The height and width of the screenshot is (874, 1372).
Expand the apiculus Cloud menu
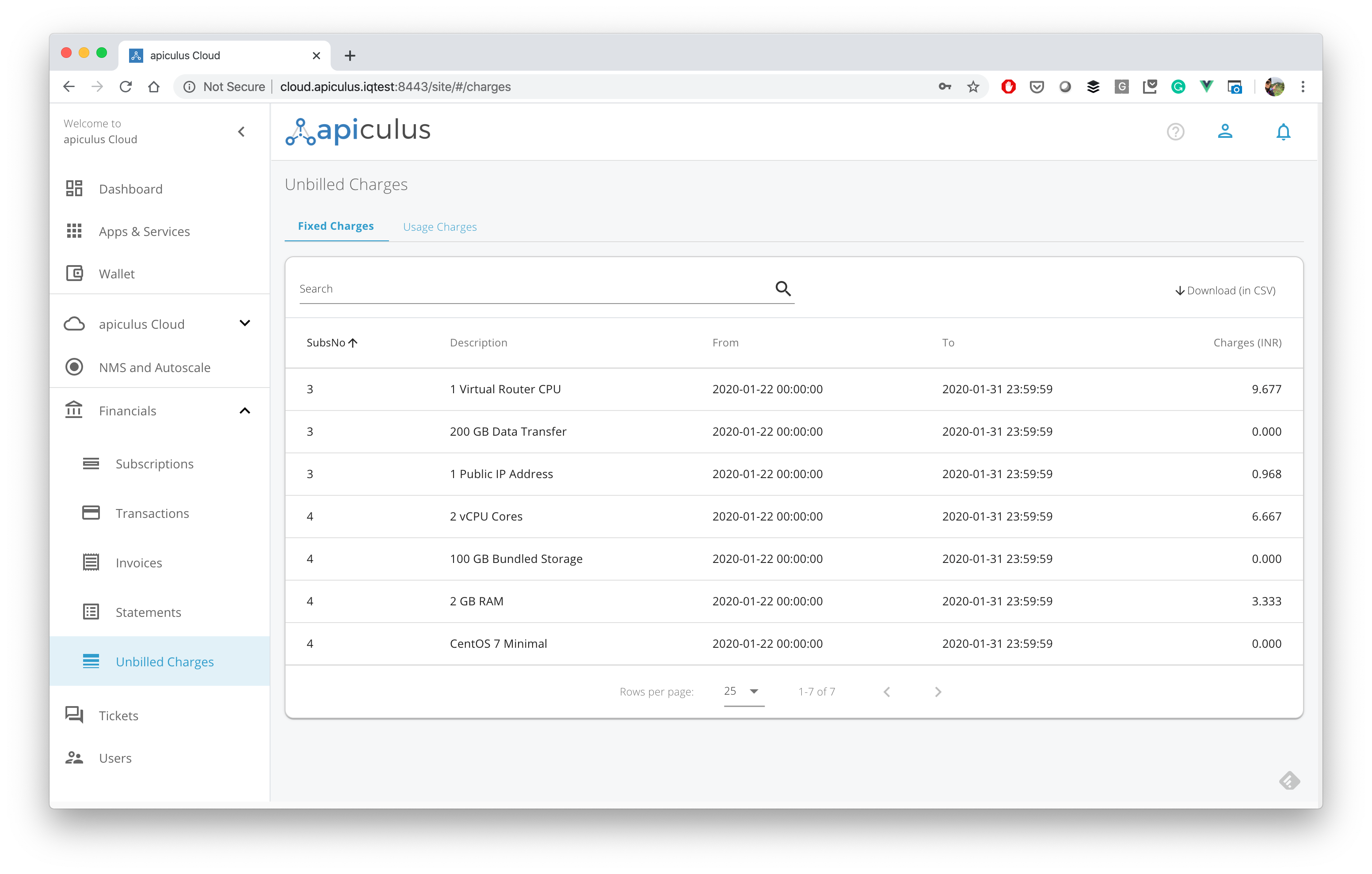[244, 323]
